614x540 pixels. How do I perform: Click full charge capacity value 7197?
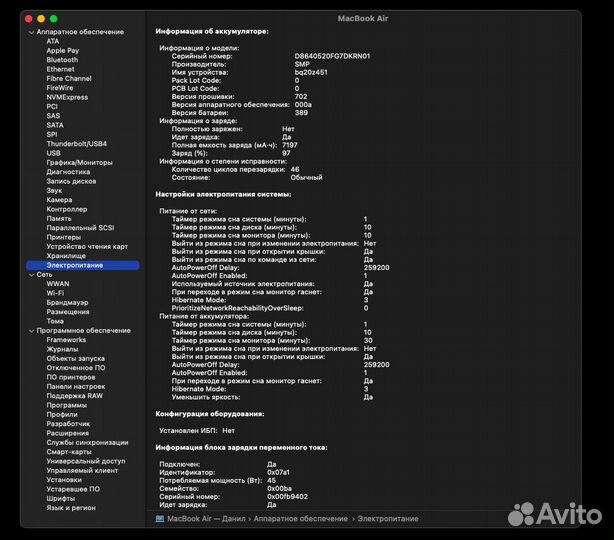[x=290, y=145]
